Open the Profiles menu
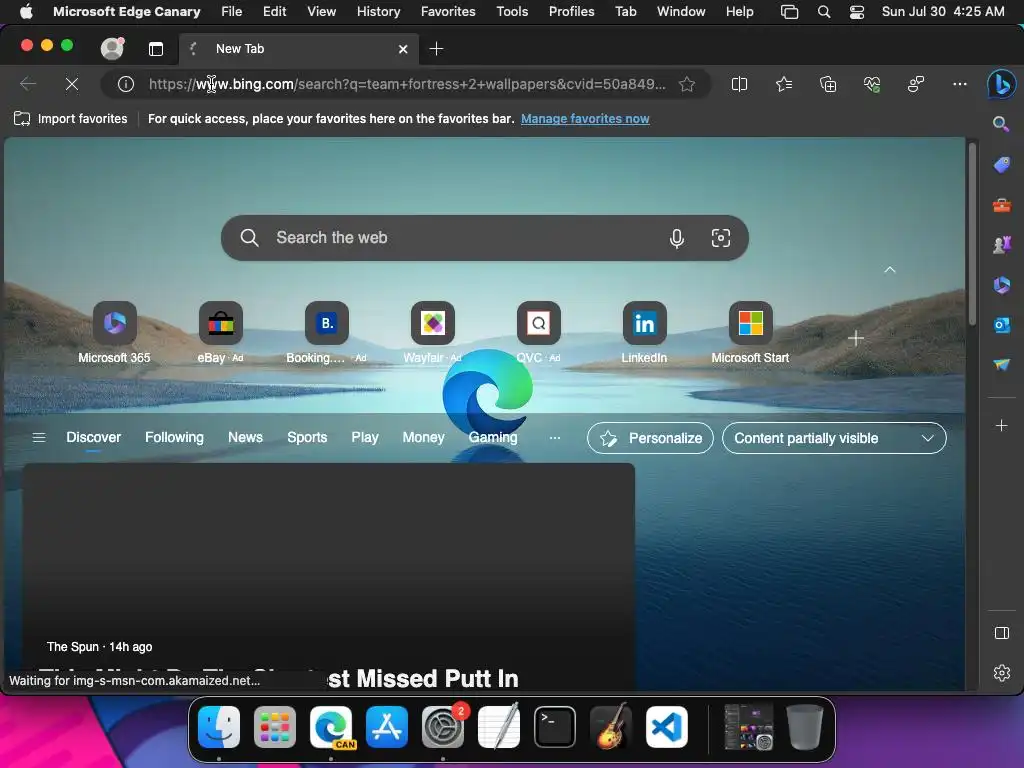 [571, 12]
